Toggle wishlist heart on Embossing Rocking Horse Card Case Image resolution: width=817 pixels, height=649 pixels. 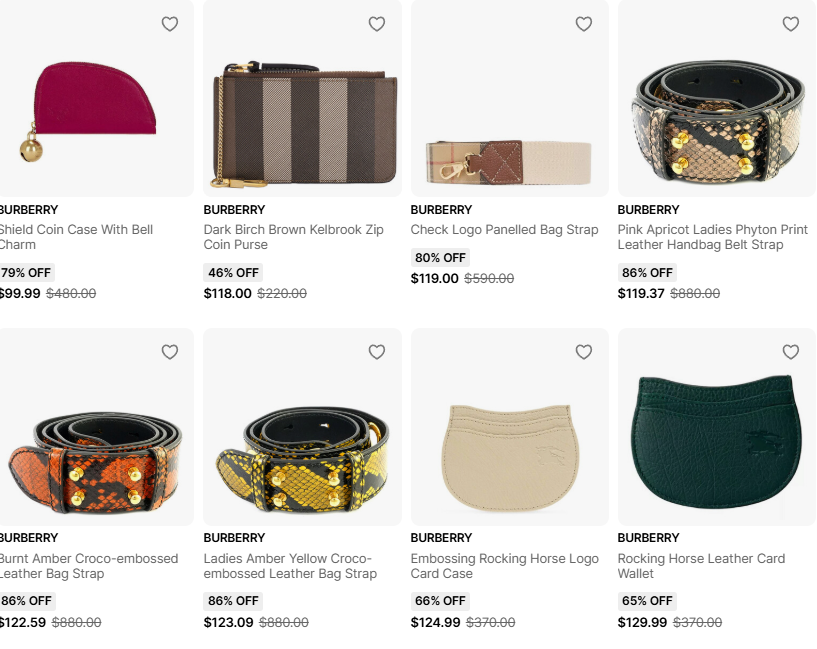(x=584, y=352)
